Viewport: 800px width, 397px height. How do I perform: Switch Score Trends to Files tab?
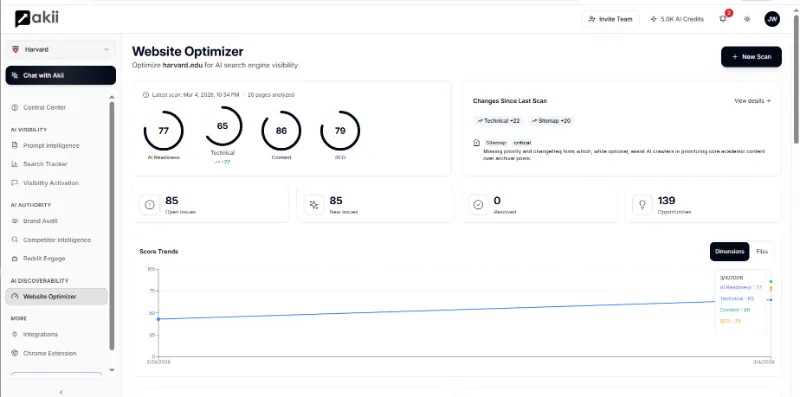pos(762,252)
